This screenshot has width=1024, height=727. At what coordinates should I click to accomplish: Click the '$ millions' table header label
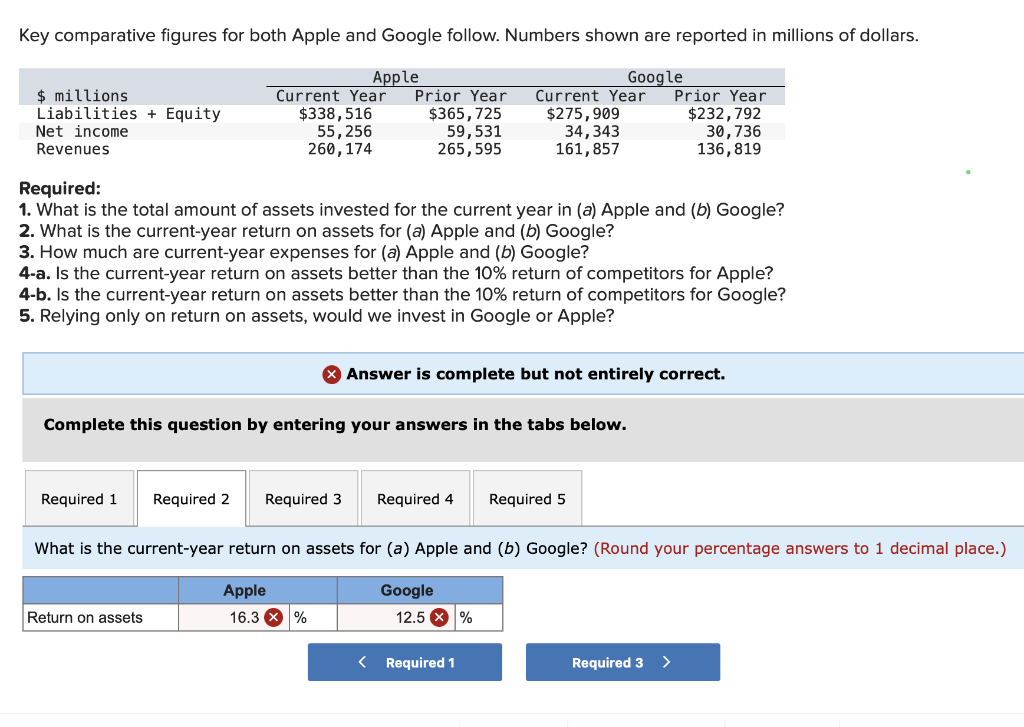pyautogui.click(x=82, y=96)
